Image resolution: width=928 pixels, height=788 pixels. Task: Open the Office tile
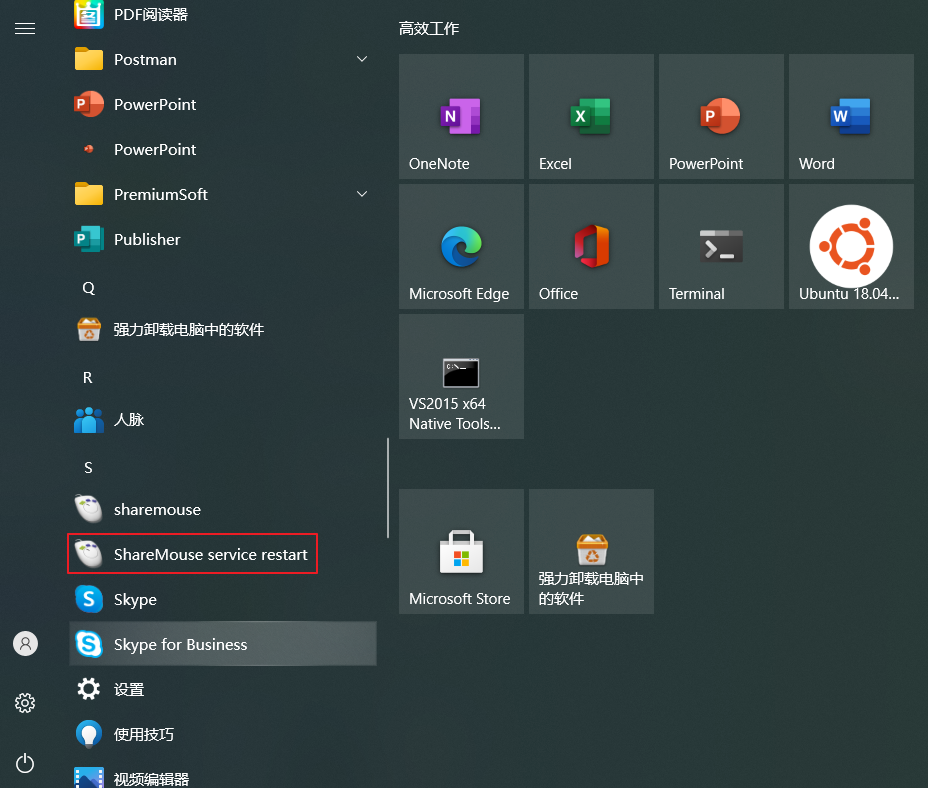pos(591,246)
